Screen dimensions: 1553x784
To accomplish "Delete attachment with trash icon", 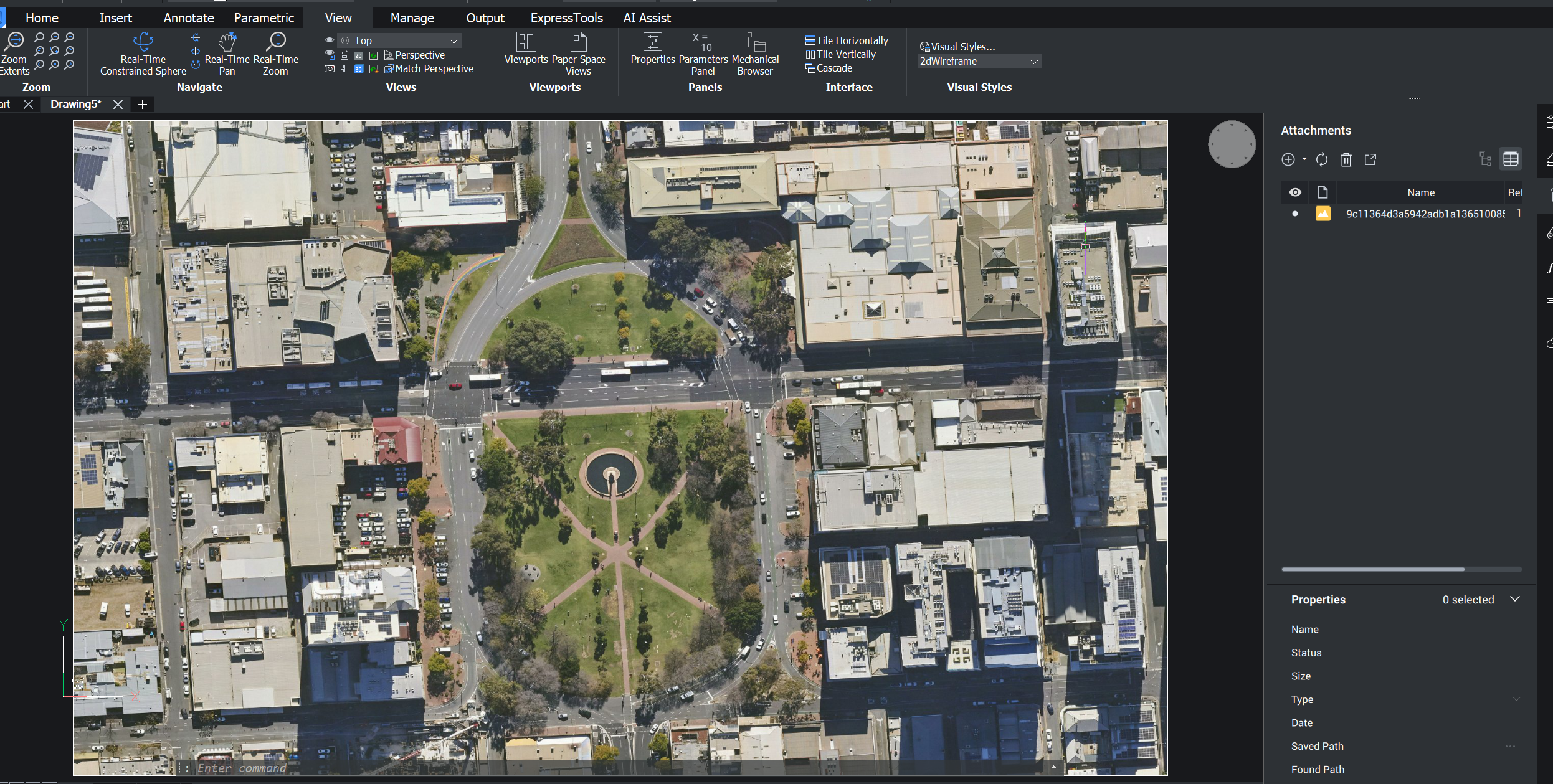I will 1346,159.
